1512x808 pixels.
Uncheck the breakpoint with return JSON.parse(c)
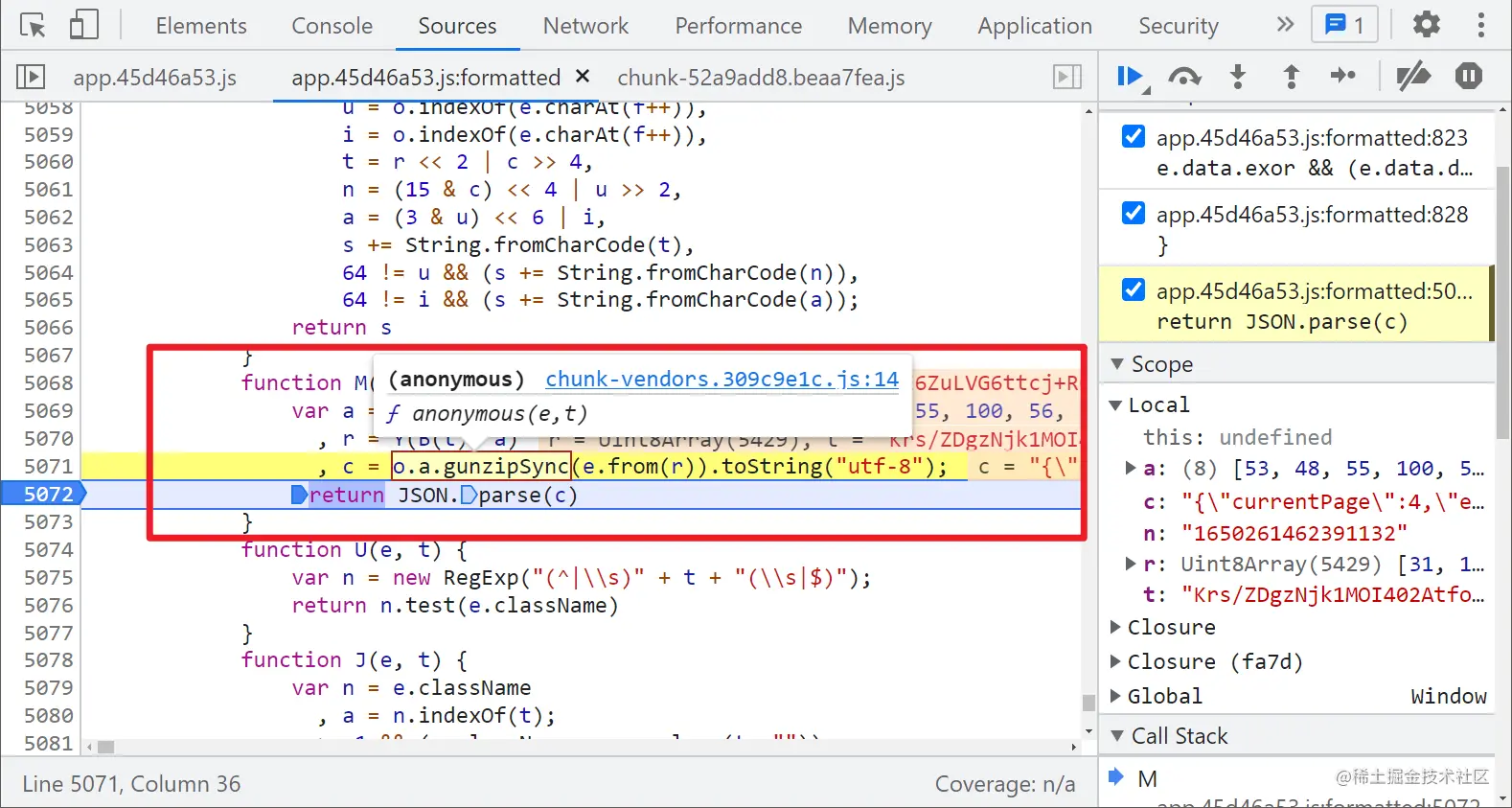(x=1134, y=289)
